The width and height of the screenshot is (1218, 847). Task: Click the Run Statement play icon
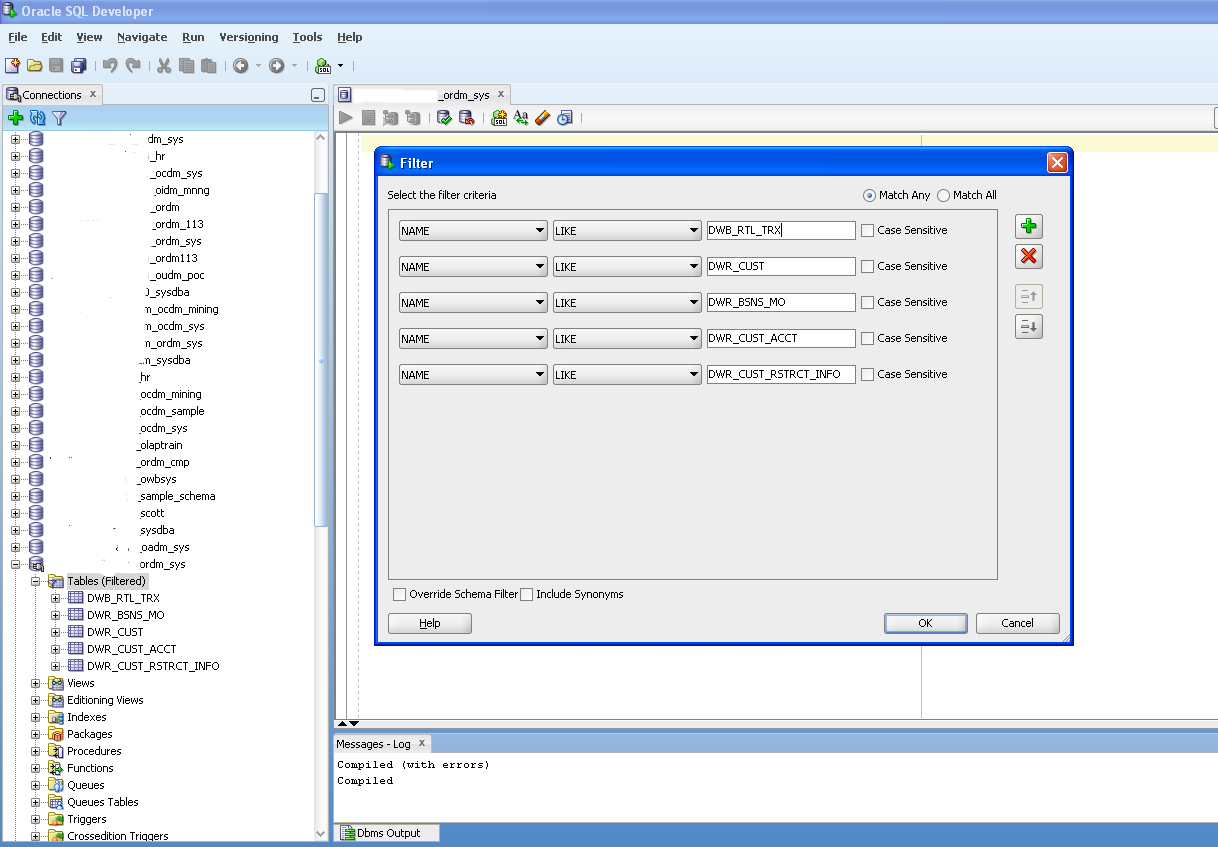coord(346,118)
